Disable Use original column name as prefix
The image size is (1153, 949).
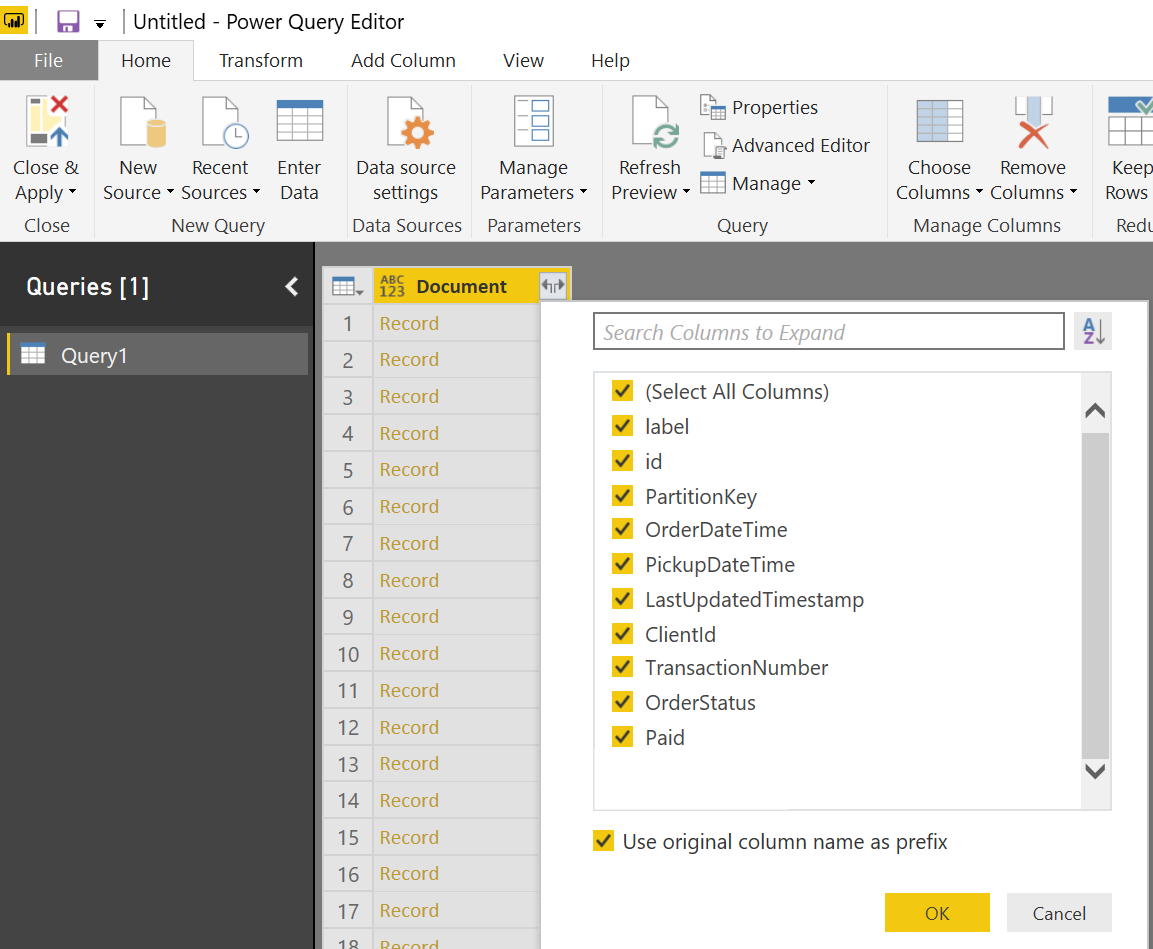tap(603, 841)
